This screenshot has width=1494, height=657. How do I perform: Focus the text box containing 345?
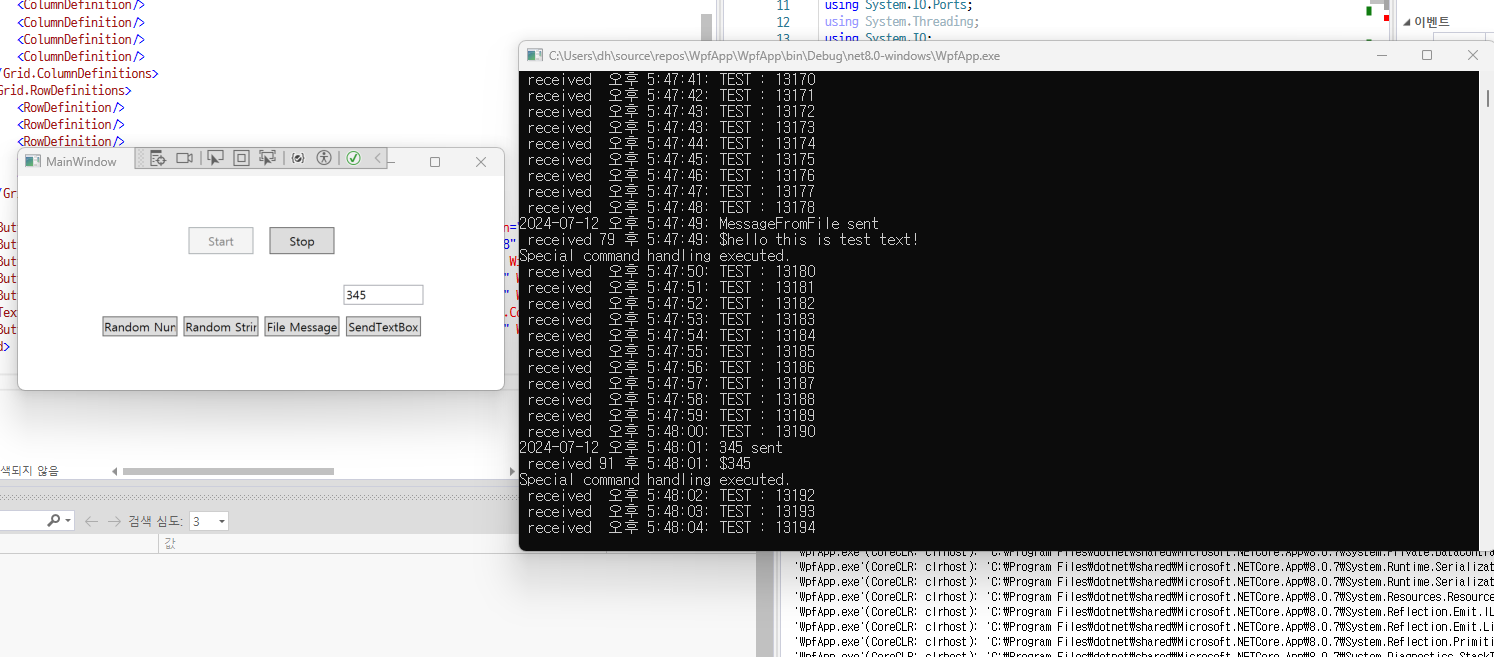(x=383, y=295)
